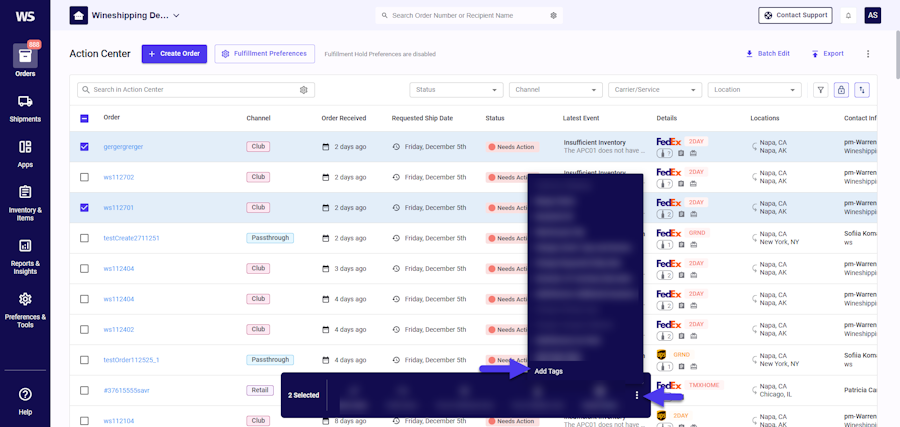Click the Batch Edit button
Screen dimensions: 900x427
coord(767,53)
